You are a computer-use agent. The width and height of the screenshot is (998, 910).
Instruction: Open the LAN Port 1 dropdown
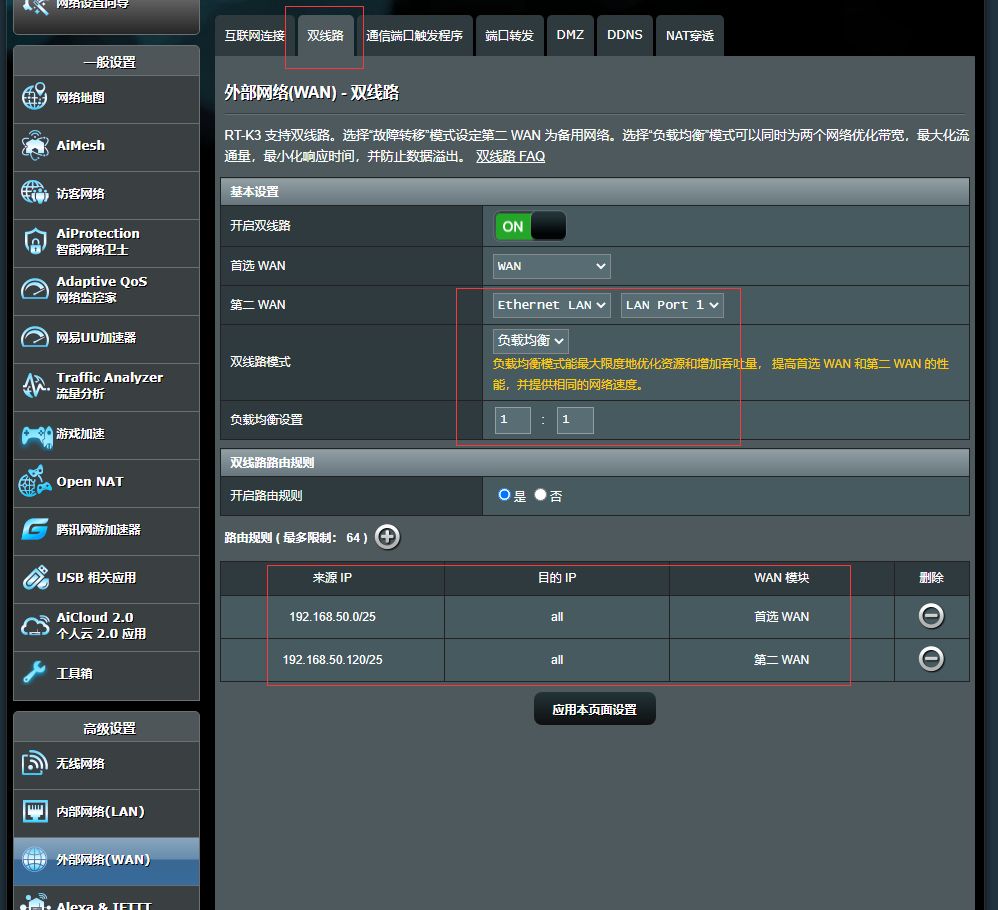coord(672,305)
